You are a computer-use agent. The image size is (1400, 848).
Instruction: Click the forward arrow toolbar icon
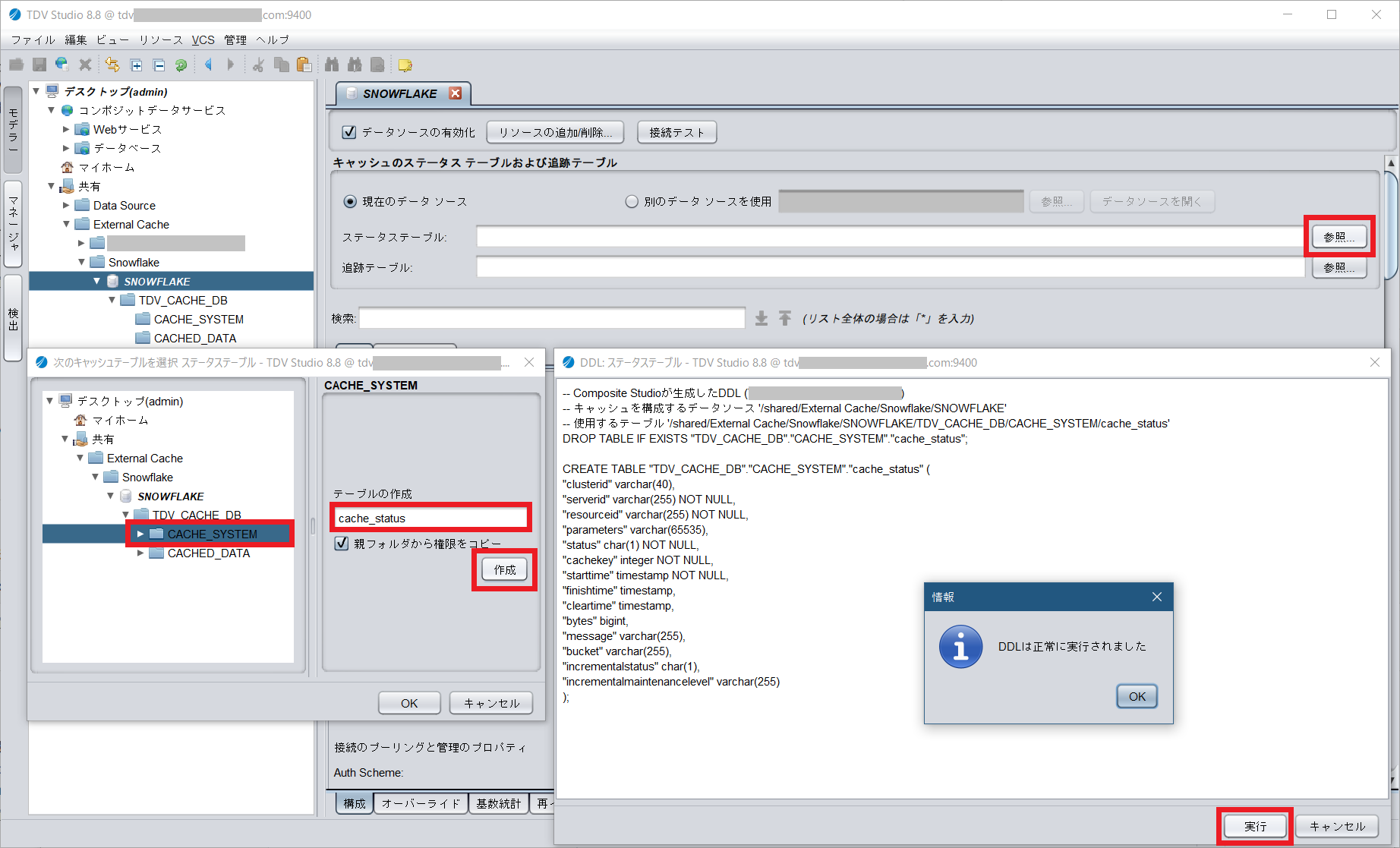(231, 65)
